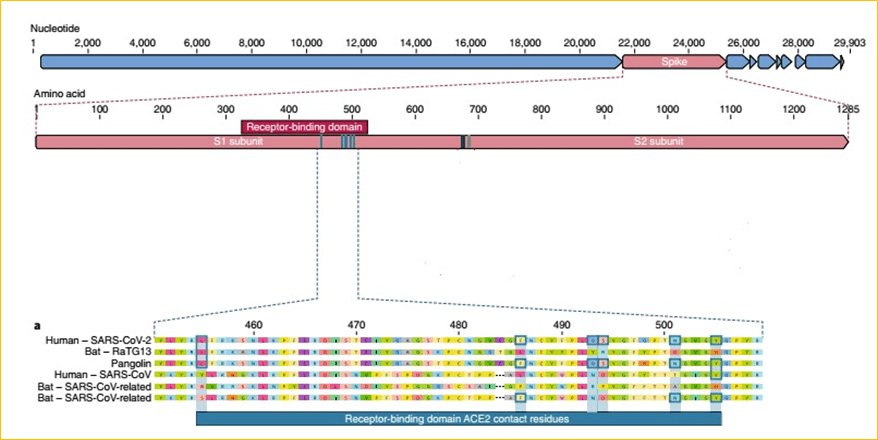This screenshot has width=878, height=440.
Task: Select the Bat – RaTG13 row label
Action: tap(117, 352)
